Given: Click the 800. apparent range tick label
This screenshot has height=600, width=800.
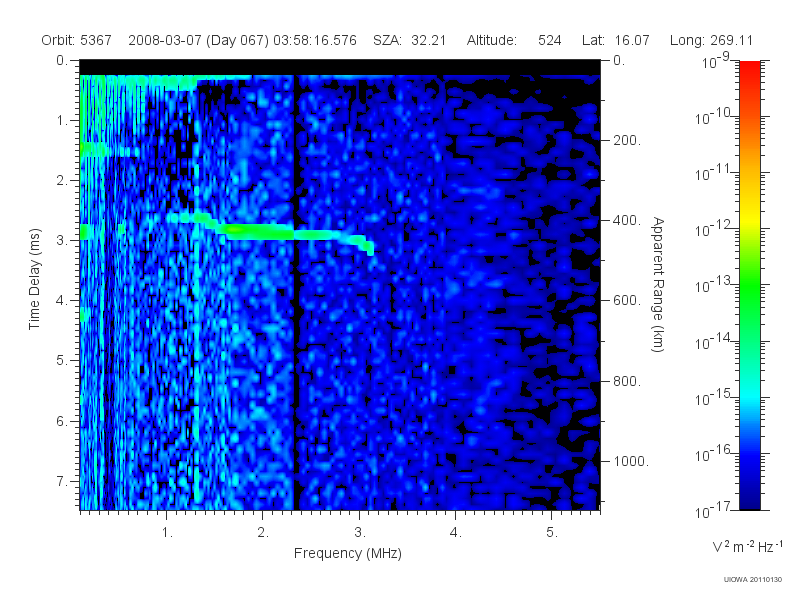Looking at the screenshot, I should 627,381.
